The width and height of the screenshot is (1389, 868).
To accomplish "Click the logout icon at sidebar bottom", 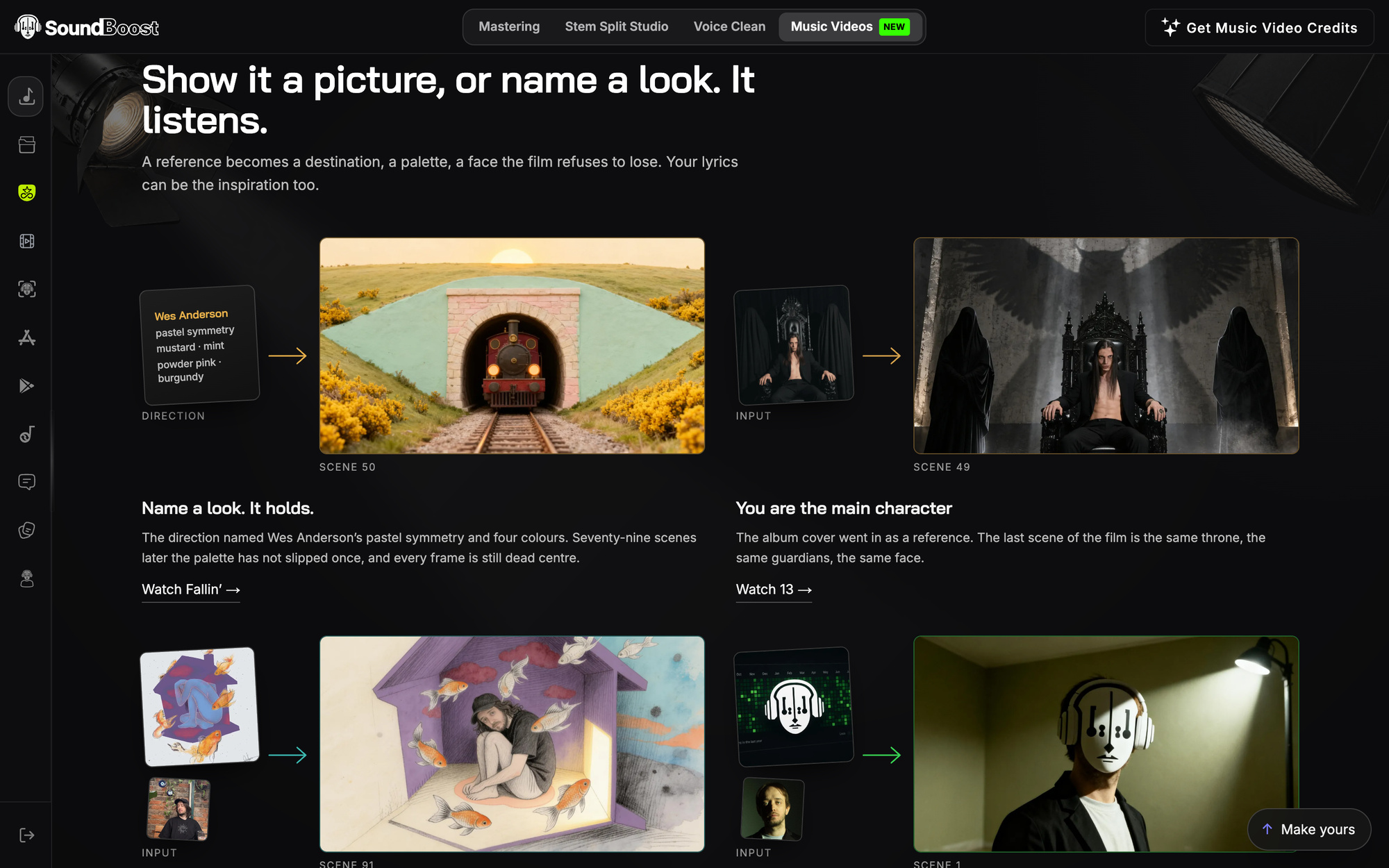I will pyautogui.click(x=26, y=835).
